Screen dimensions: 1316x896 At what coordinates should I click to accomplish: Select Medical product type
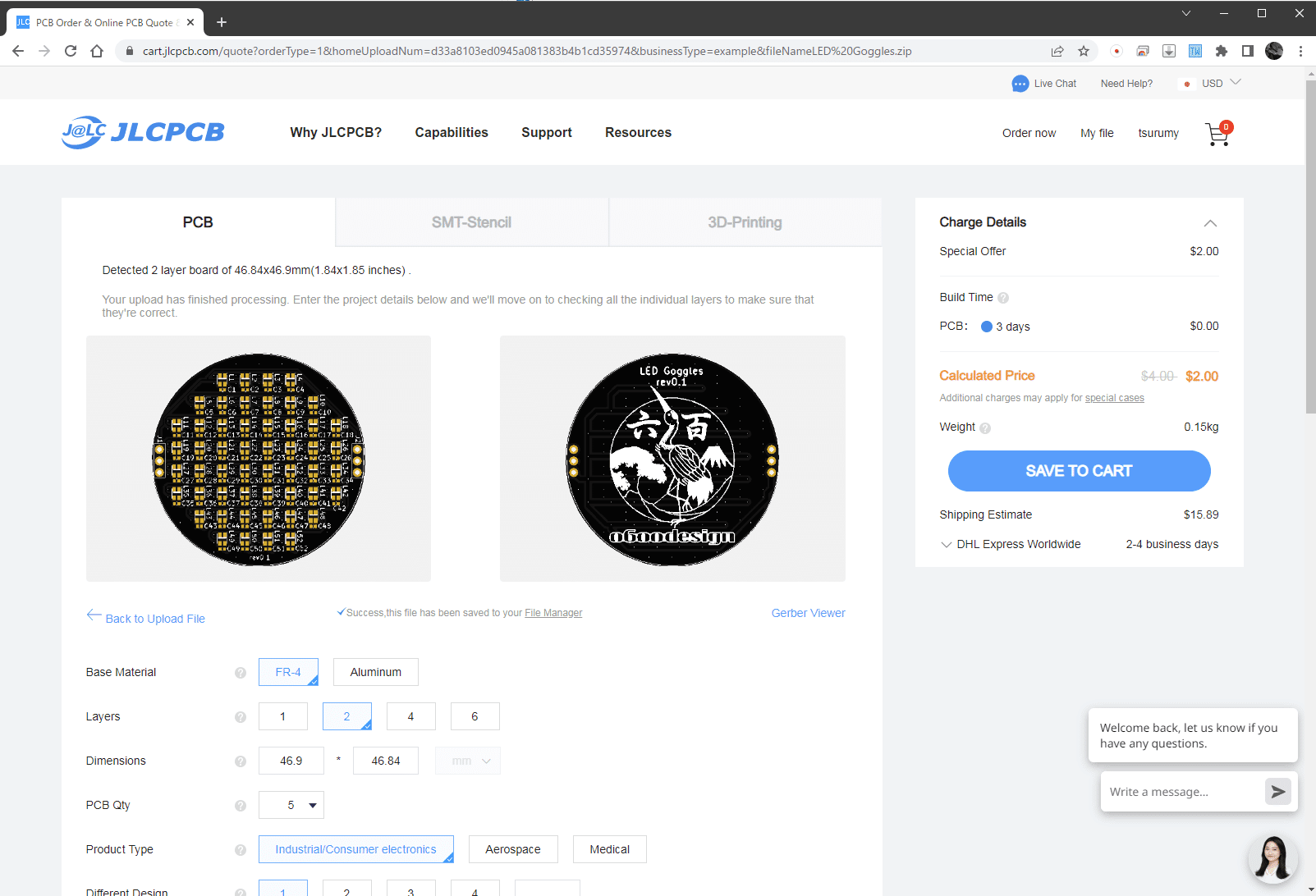click(610, 849)
